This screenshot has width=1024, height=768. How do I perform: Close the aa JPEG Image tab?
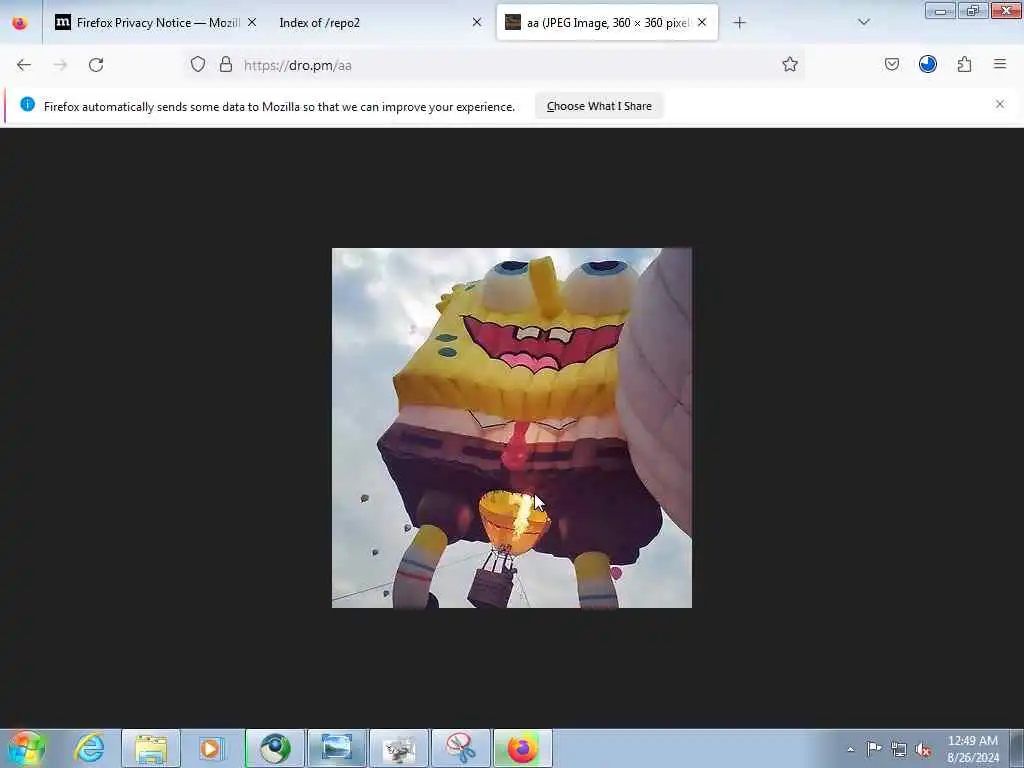702,22
